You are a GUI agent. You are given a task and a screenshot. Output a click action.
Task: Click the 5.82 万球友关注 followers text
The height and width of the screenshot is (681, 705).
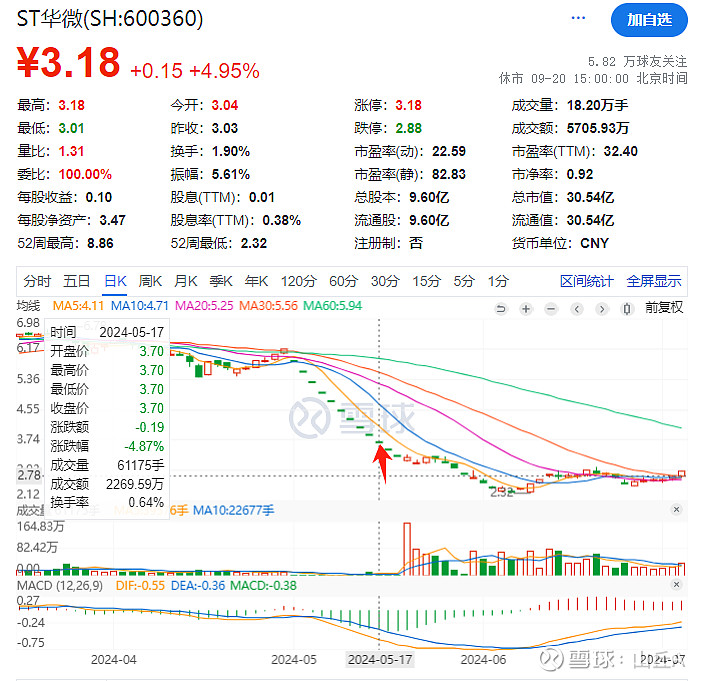point(637,62)
